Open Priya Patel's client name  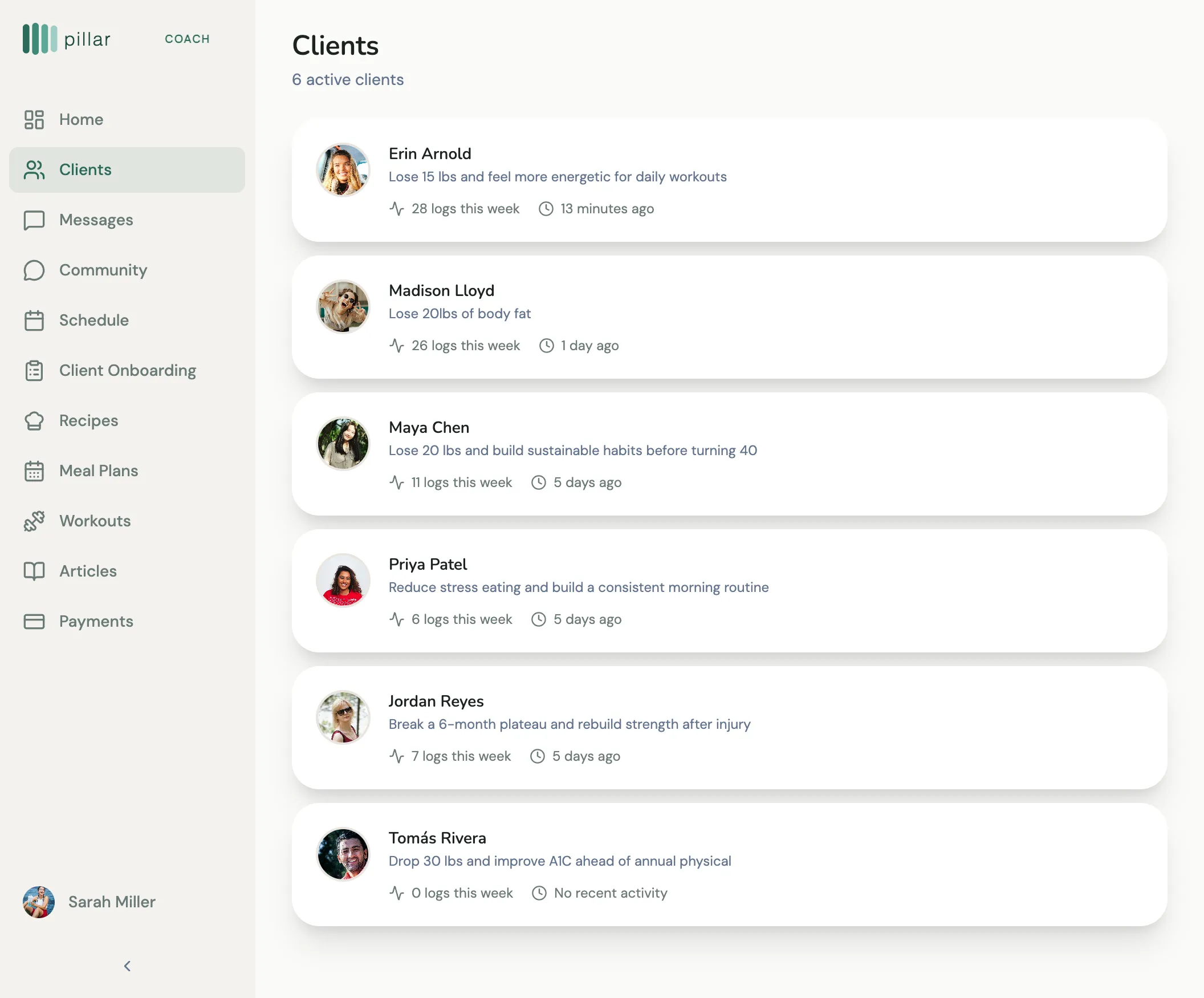pyautogui.click(x=428, y=565)
